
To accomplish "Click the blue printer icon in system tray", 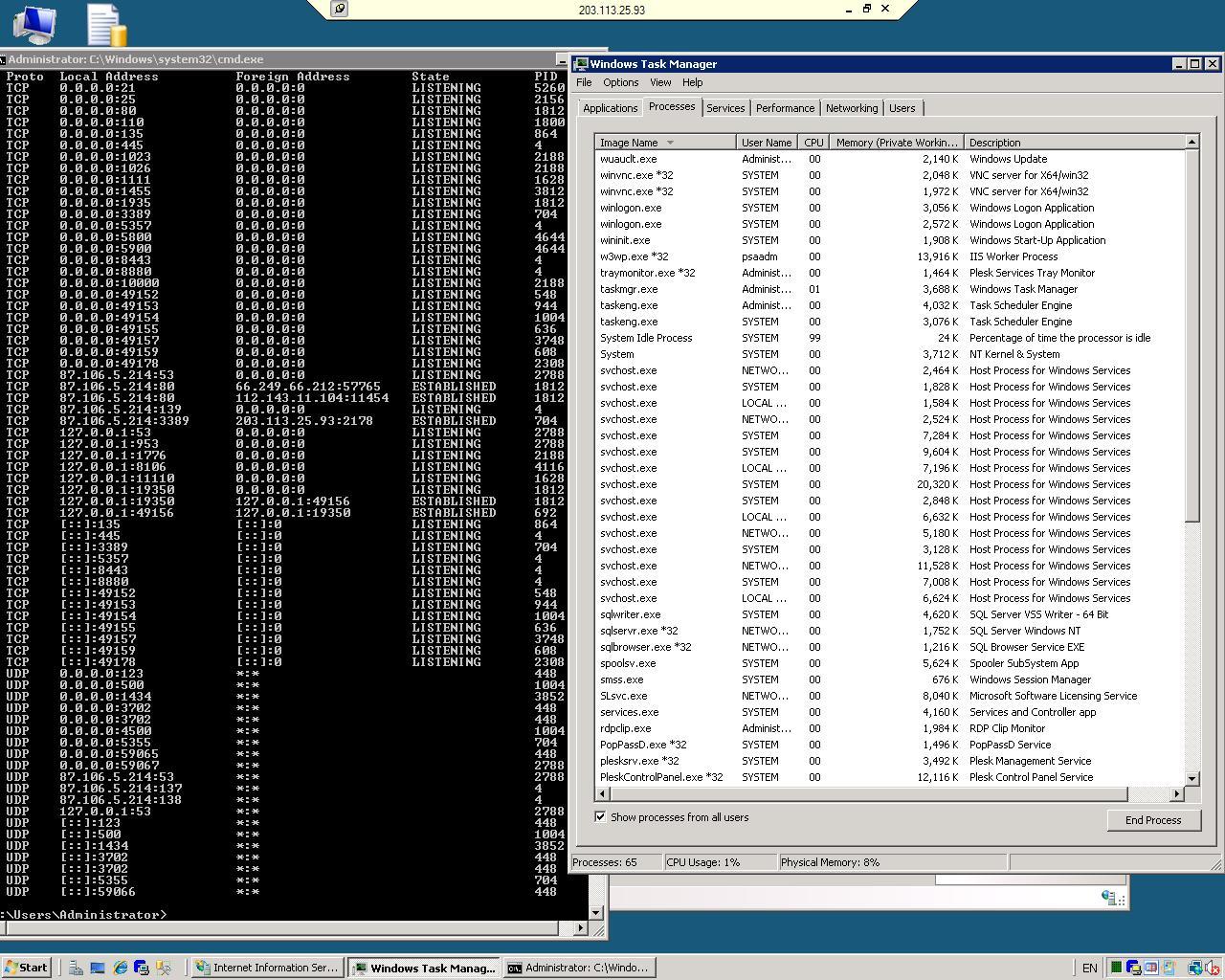I will (1133, 968).
